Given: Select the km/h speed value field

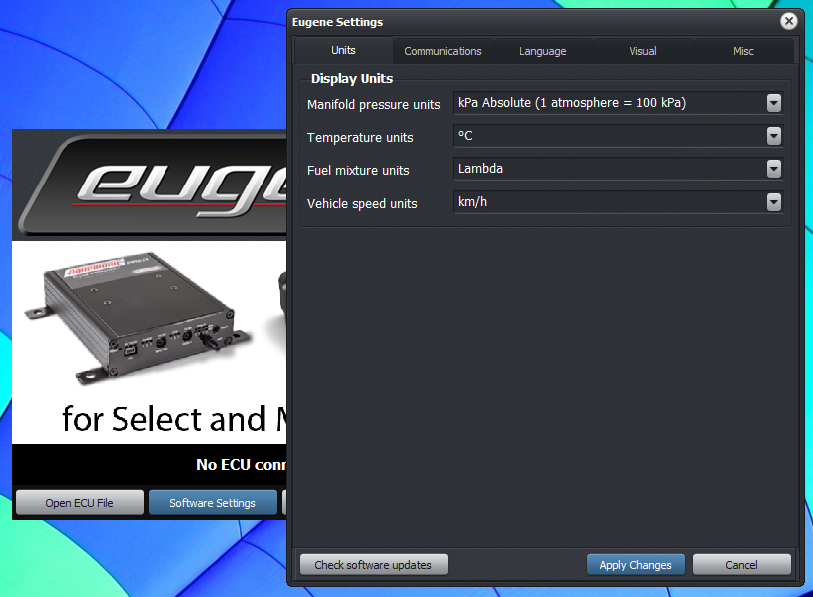Looking at the screenshot, I should [x=618, y=202].
